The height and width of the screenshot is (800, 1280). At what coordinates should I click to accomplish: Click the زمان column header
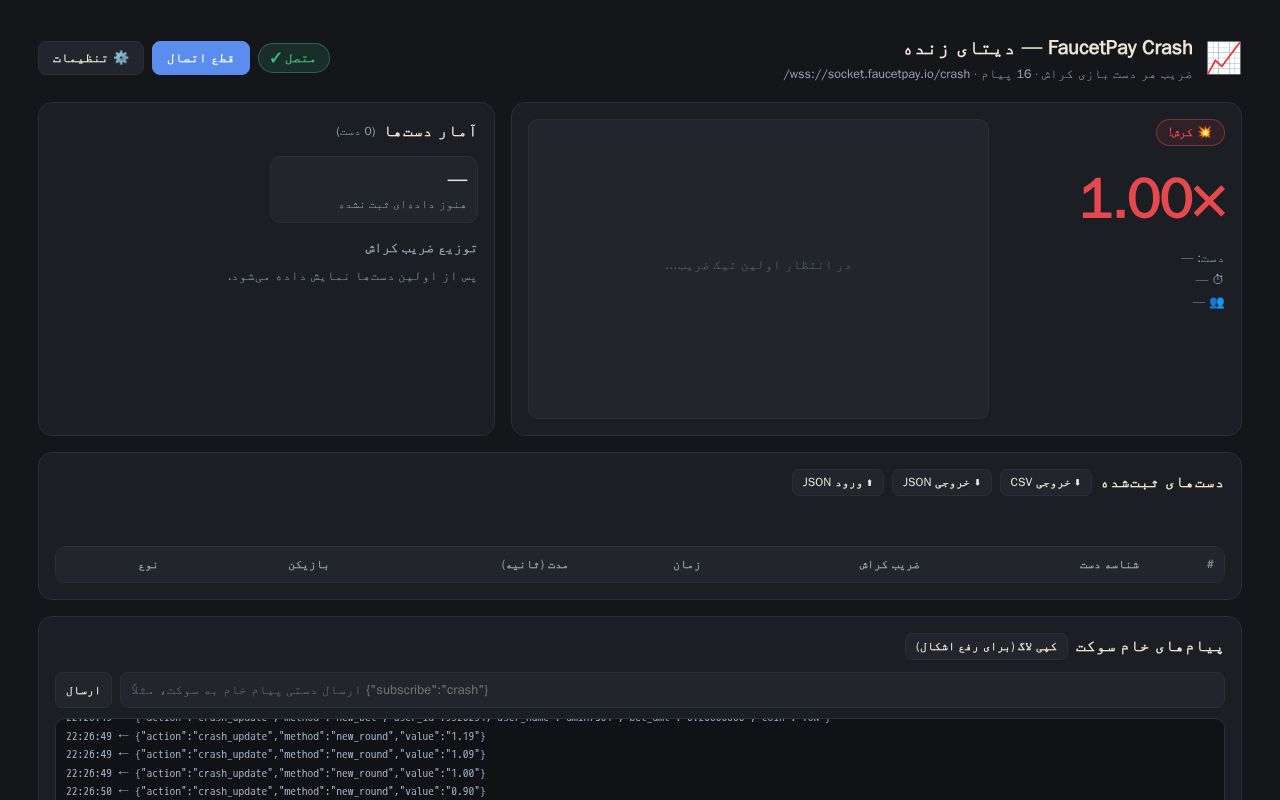(x=686, y=565)
